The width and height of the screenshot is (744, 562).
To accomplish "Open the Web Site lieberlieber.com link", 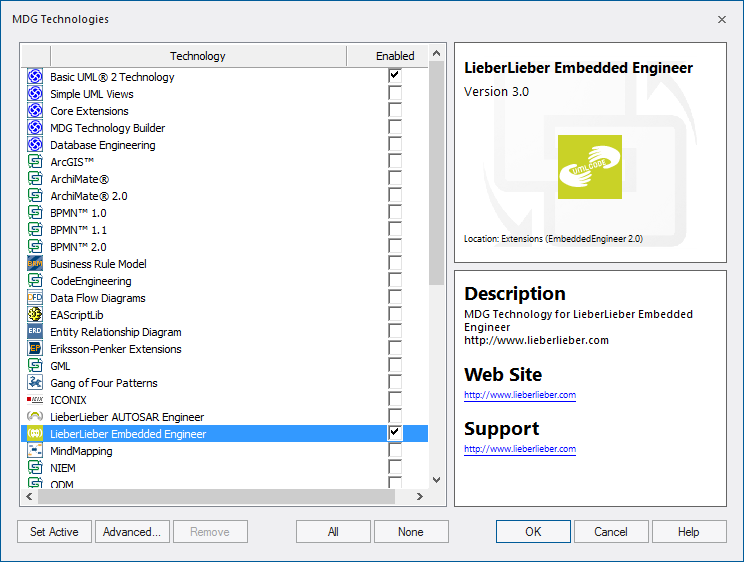I will pyautogui.click(x=520, y=395).
